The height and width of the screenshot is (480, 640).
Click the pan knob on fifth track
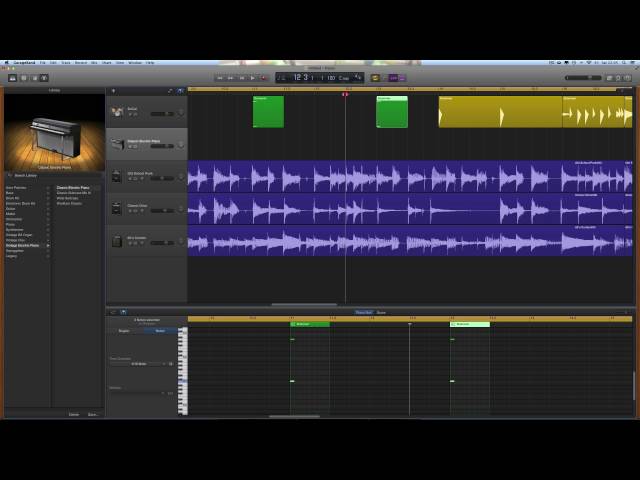pyautogui.click(x=180, y=242)
